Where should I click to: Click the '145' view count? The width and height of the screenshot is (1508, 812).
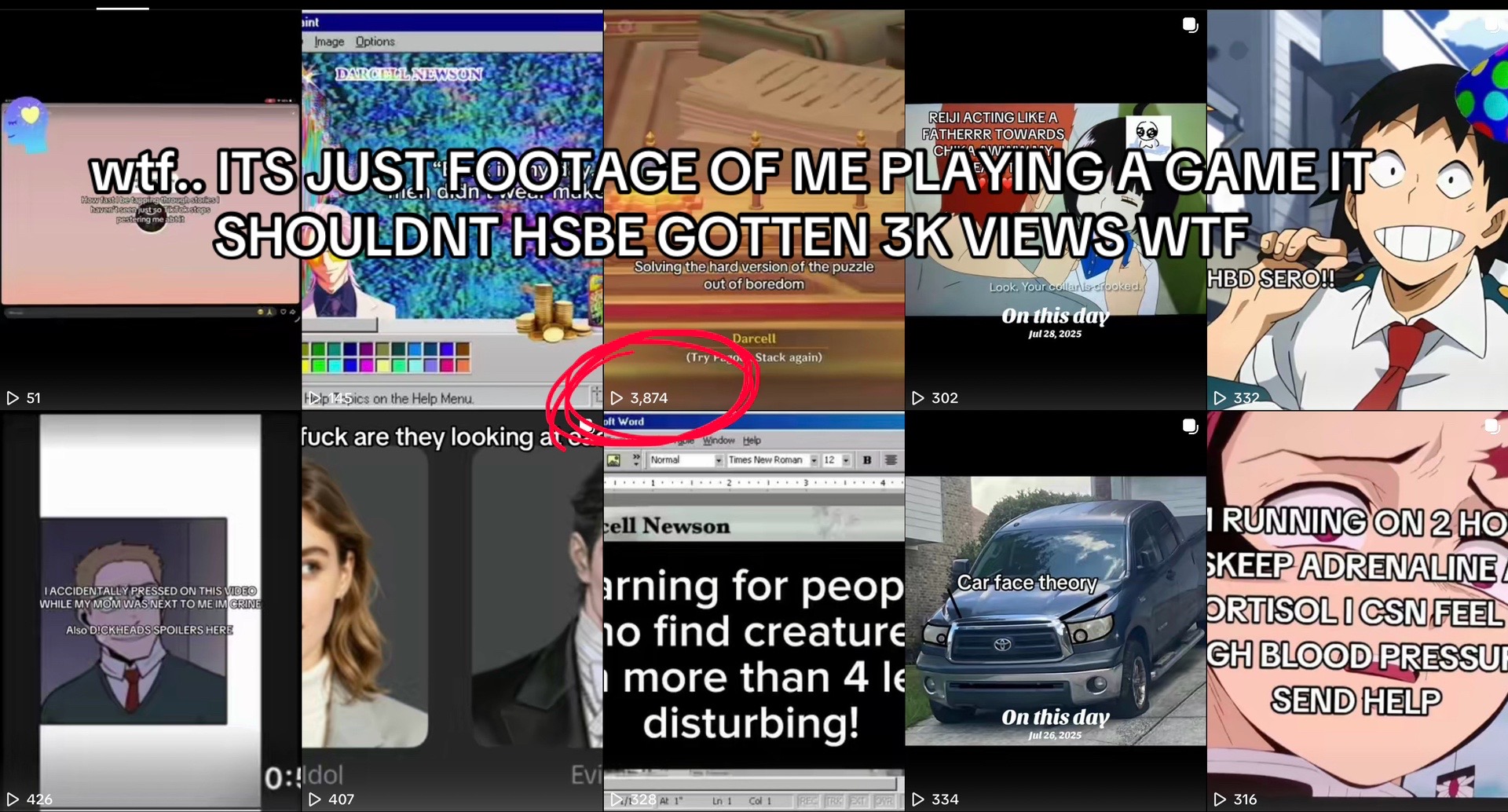click(341, 398)
